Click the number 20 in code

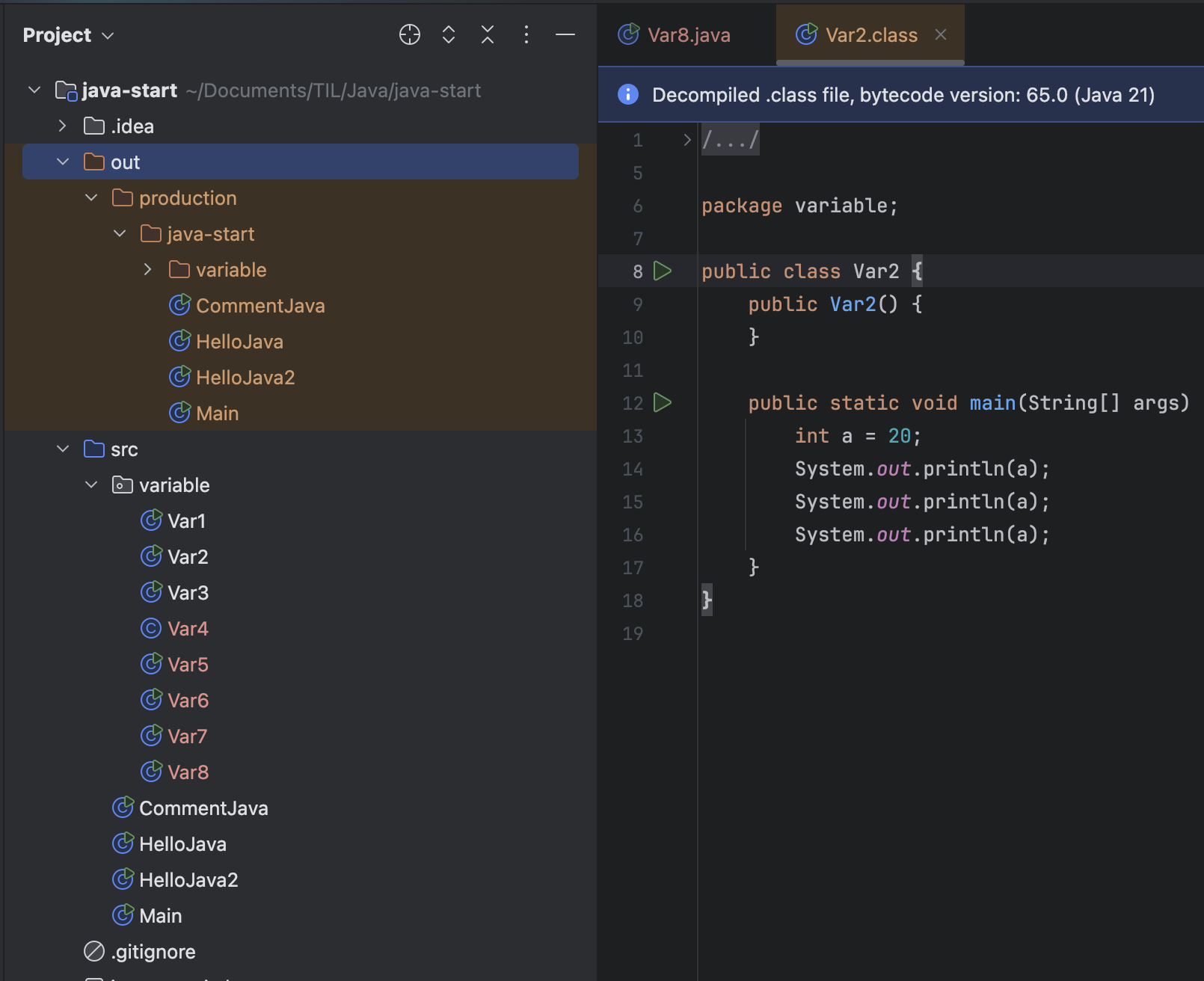[x=899, y=436]
